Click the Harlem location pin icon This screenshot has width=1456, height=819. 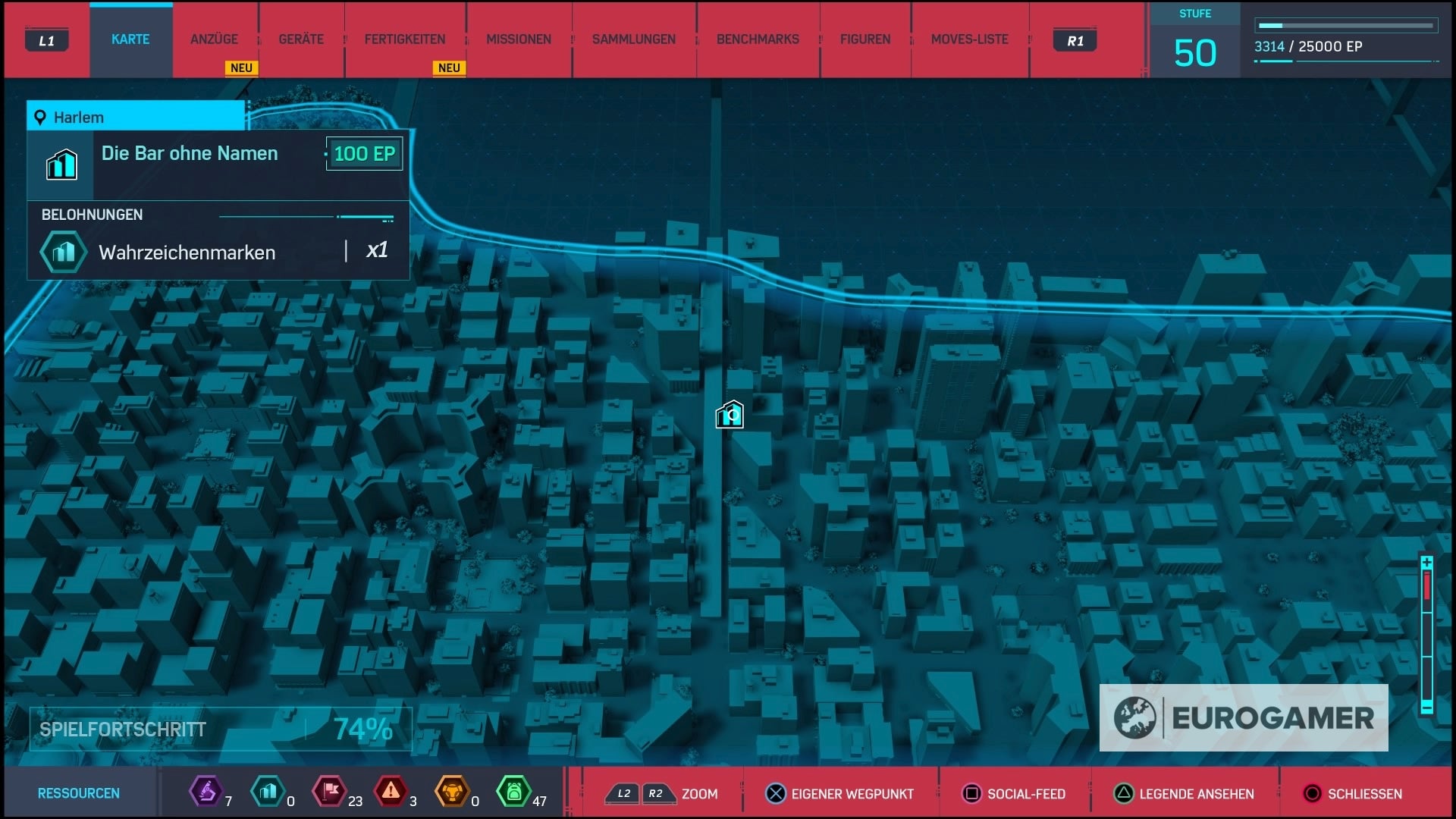tap(40, 118)
